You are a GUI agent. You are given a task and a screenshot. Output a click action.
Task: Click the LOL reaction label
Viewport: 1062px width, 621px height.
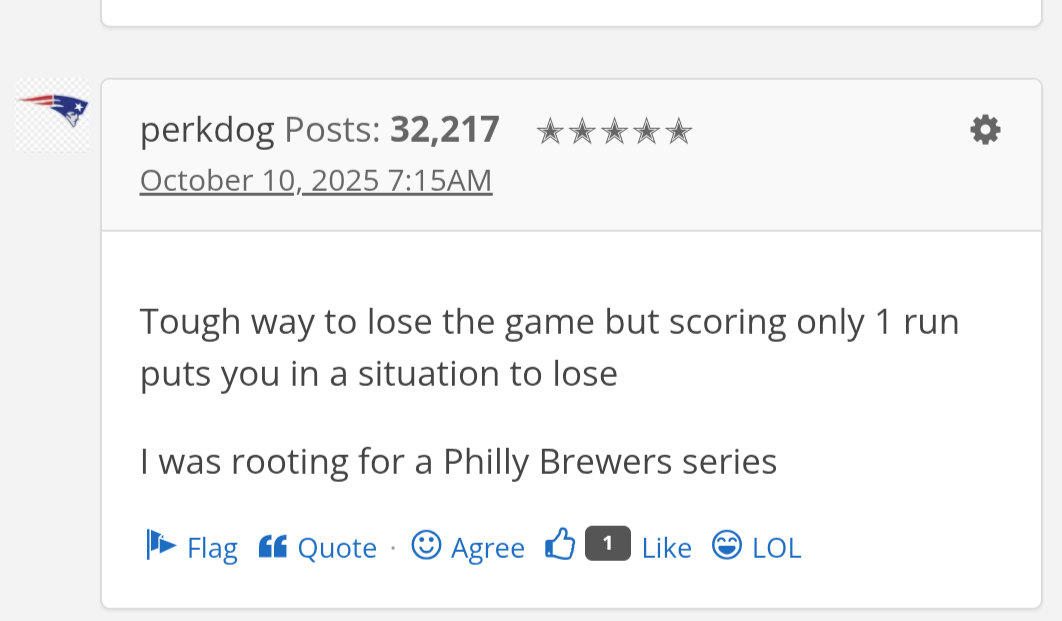pyautogui.click(x=776, y=548)
